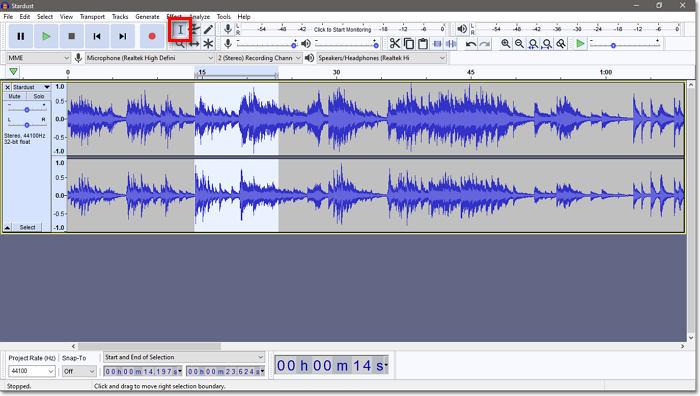Open the Tools menu
The width and height of the screenshot is (700, 396).
(224, 17)
